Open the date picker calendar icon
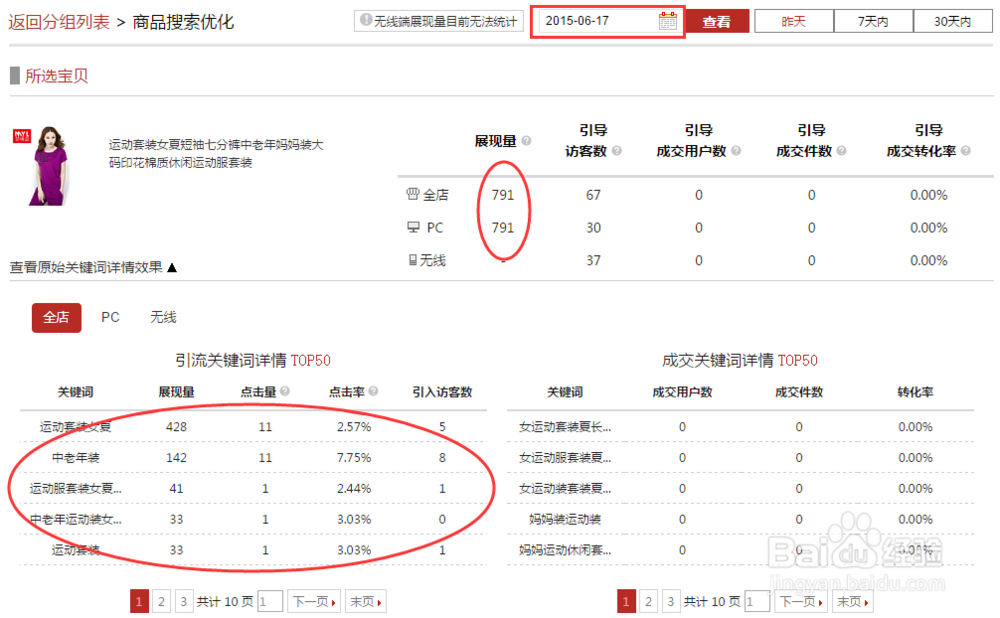This screenshot has width=1000, height=618. point(668,20)
